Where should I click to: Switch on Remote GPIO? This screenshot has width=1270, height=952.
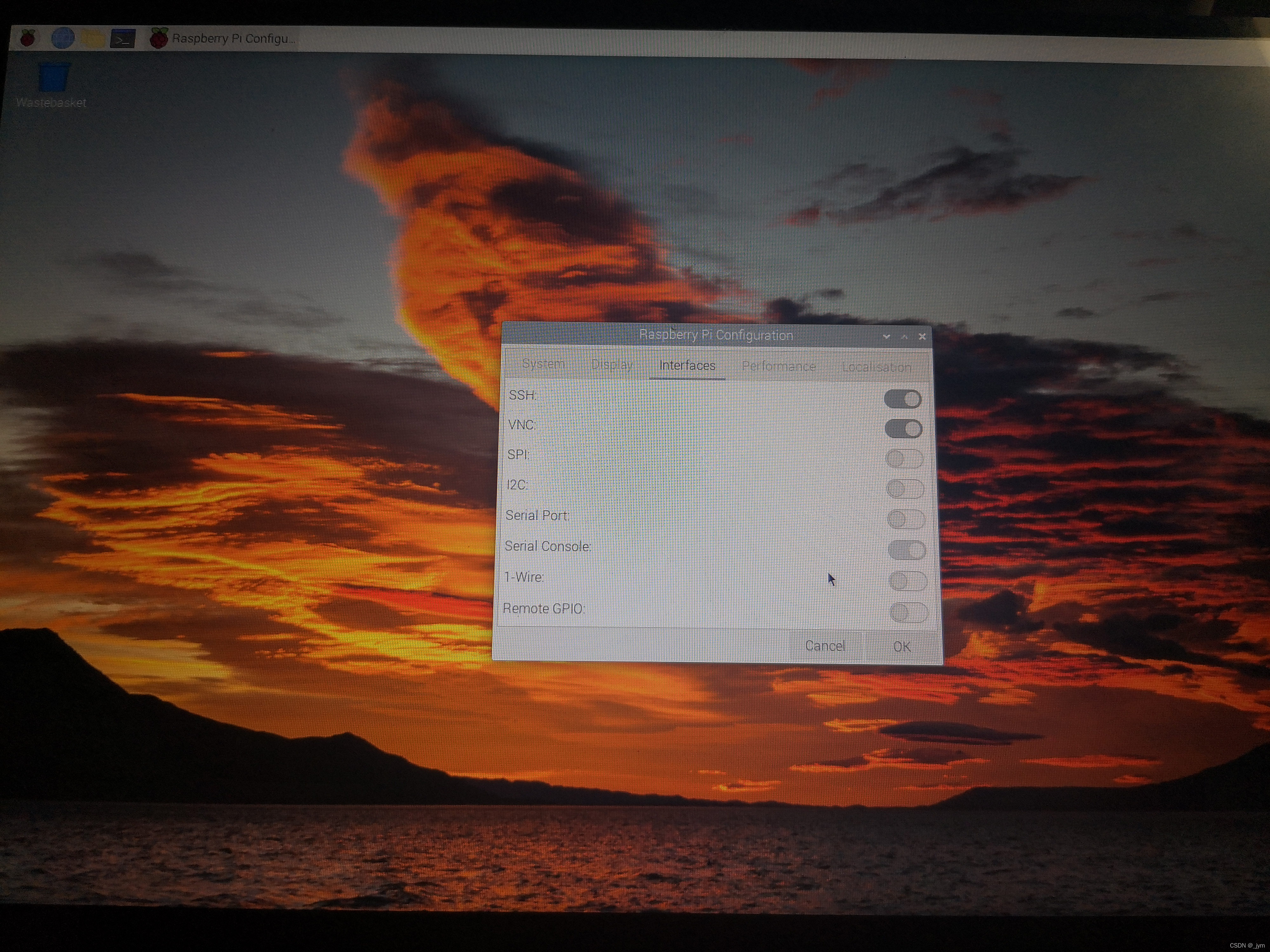pos(908,612)
